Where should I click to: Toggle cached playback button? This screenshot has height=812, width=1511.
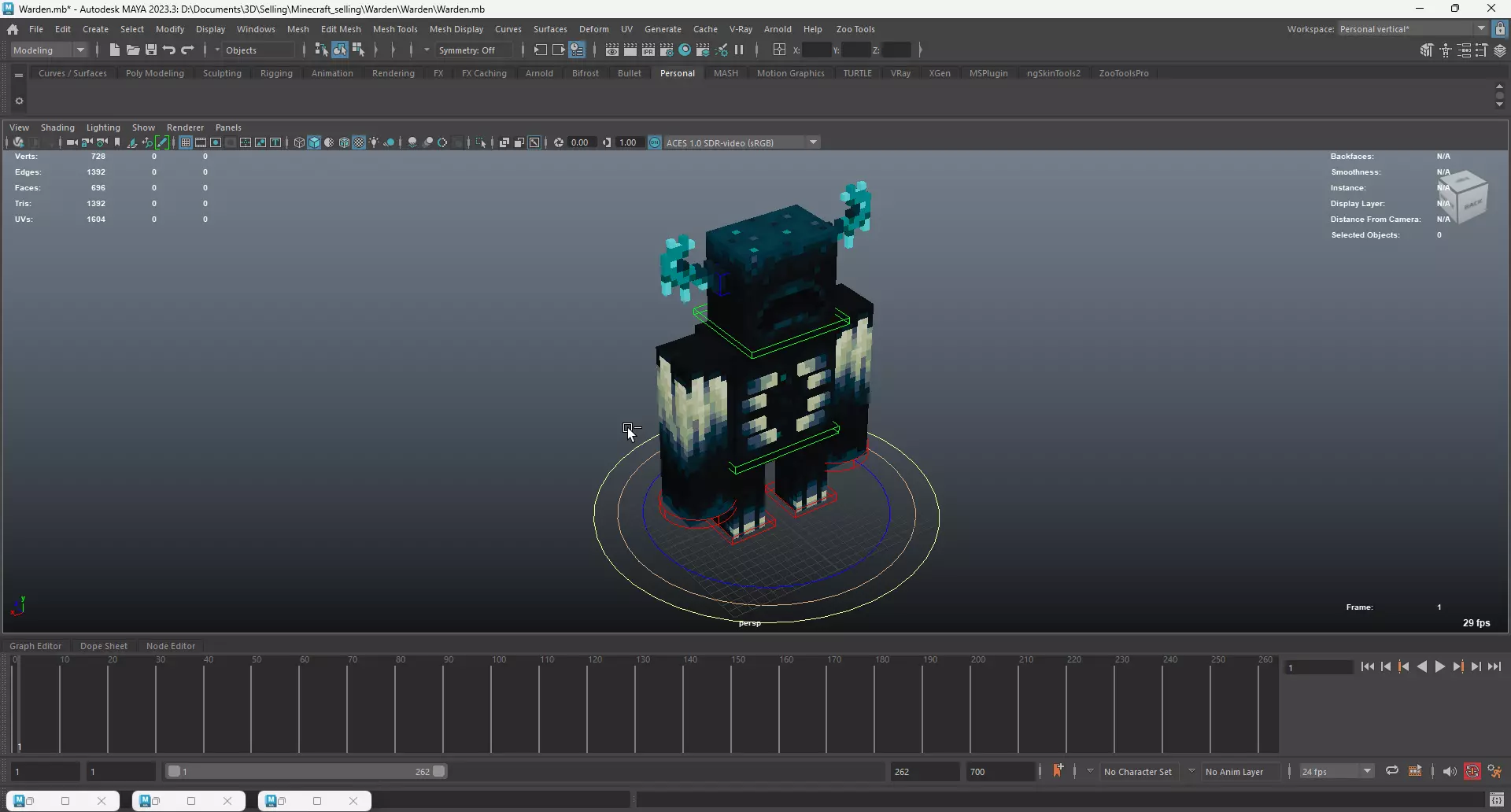point(1472,771)
